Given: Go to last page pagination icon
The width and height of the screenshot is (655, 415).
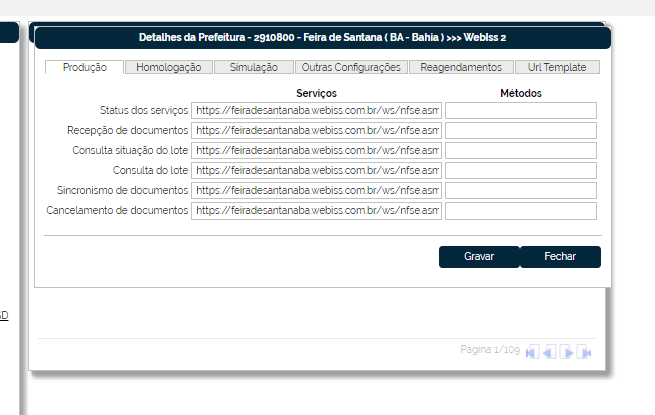Looking at the screenshot, I should pos(584,352).
